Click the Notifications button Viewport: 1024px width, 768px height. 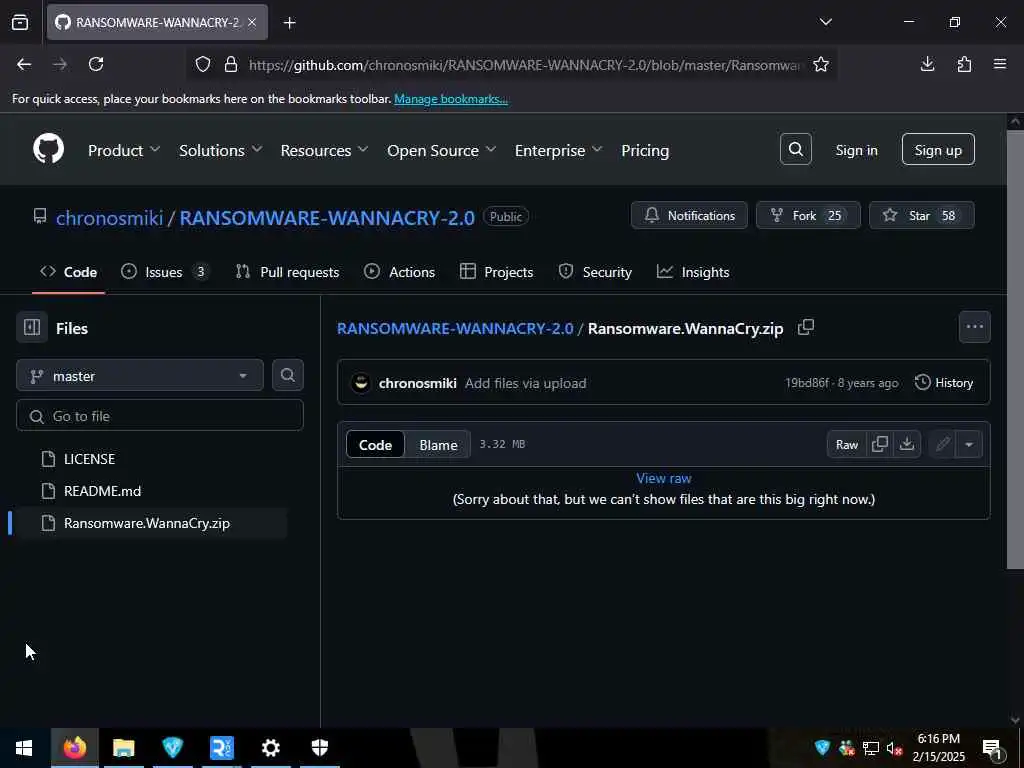pos(689,216)
